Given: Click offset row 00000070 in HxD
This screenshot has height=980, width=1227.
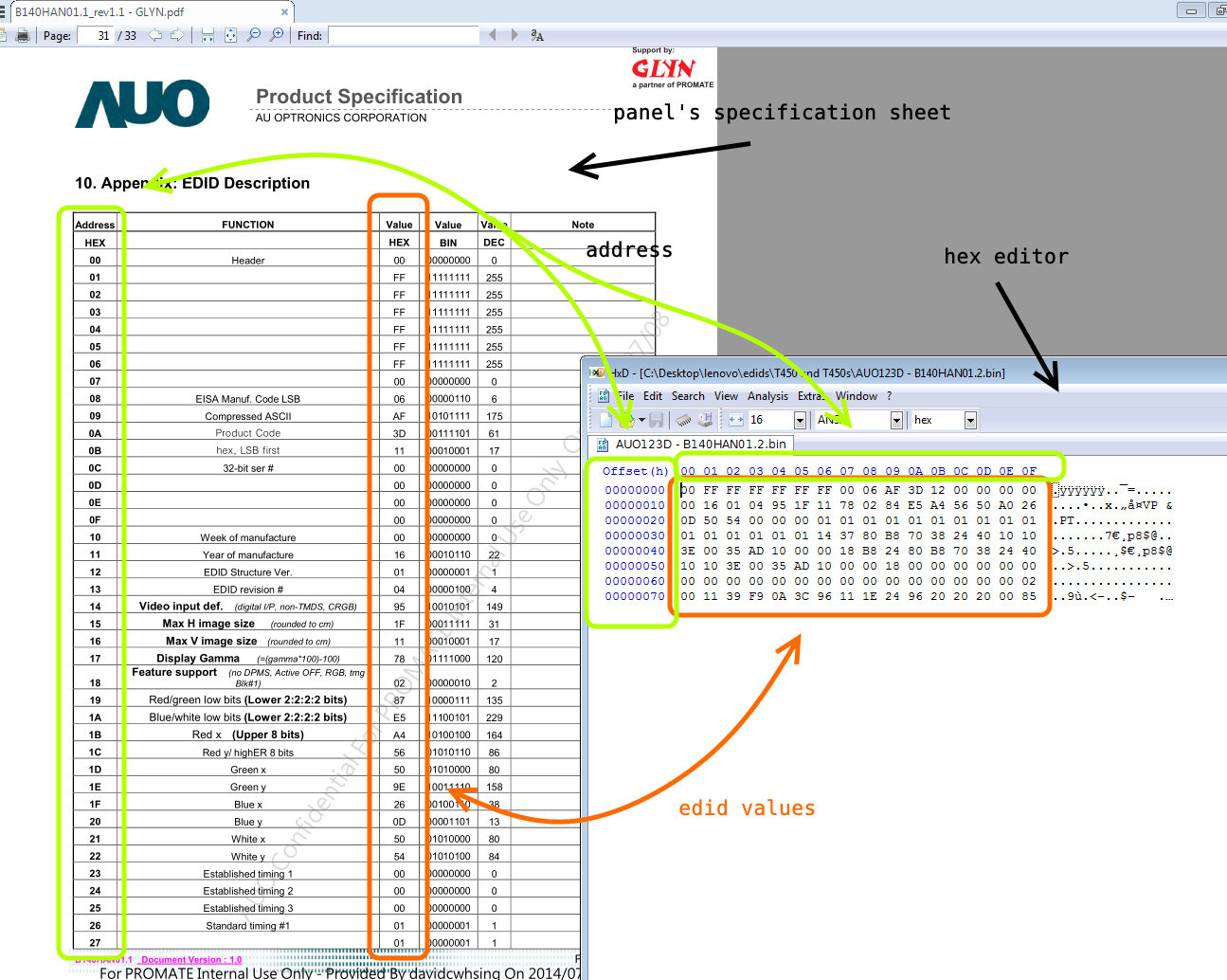Looking at the screenshot, I should click(635, 596).
